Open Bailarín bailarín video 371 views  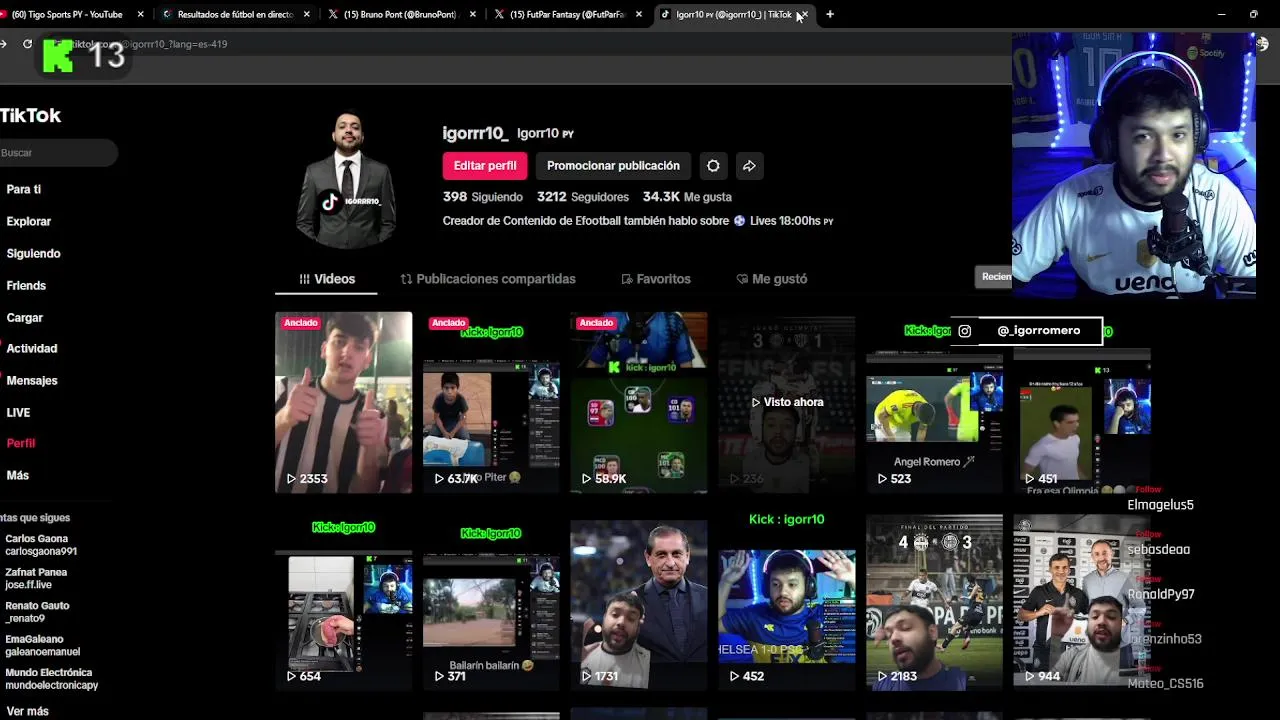491,602
